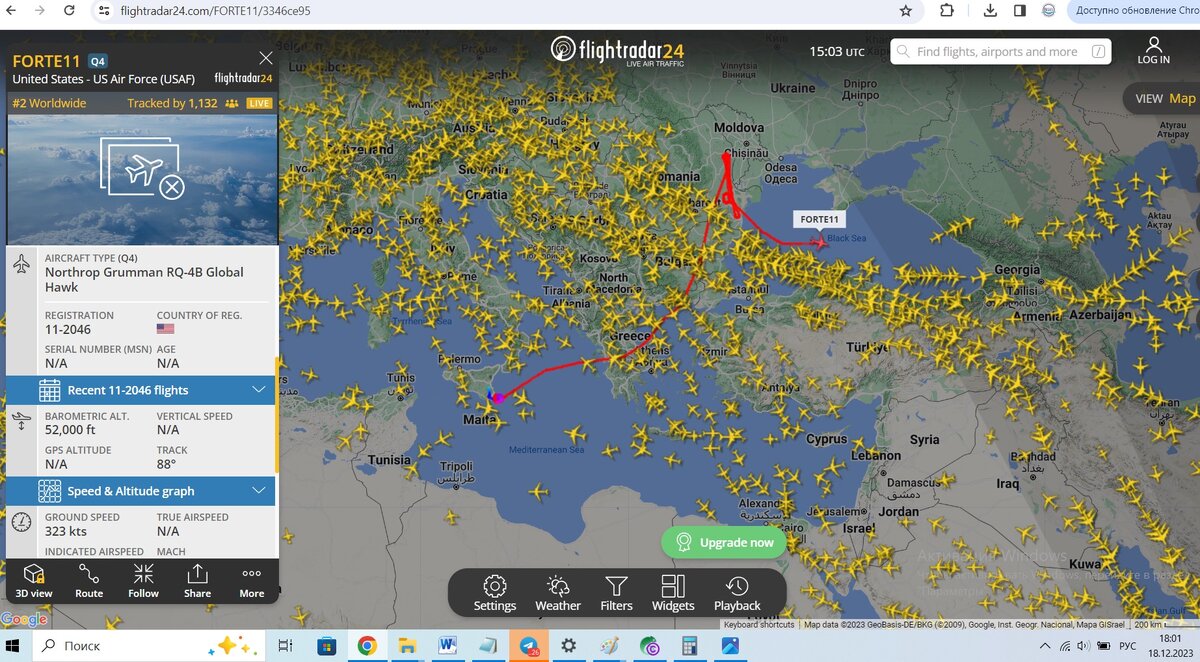Bookmark page with the star icon
This screenshot has height=662, width=1200.
[x=906, y=11]
